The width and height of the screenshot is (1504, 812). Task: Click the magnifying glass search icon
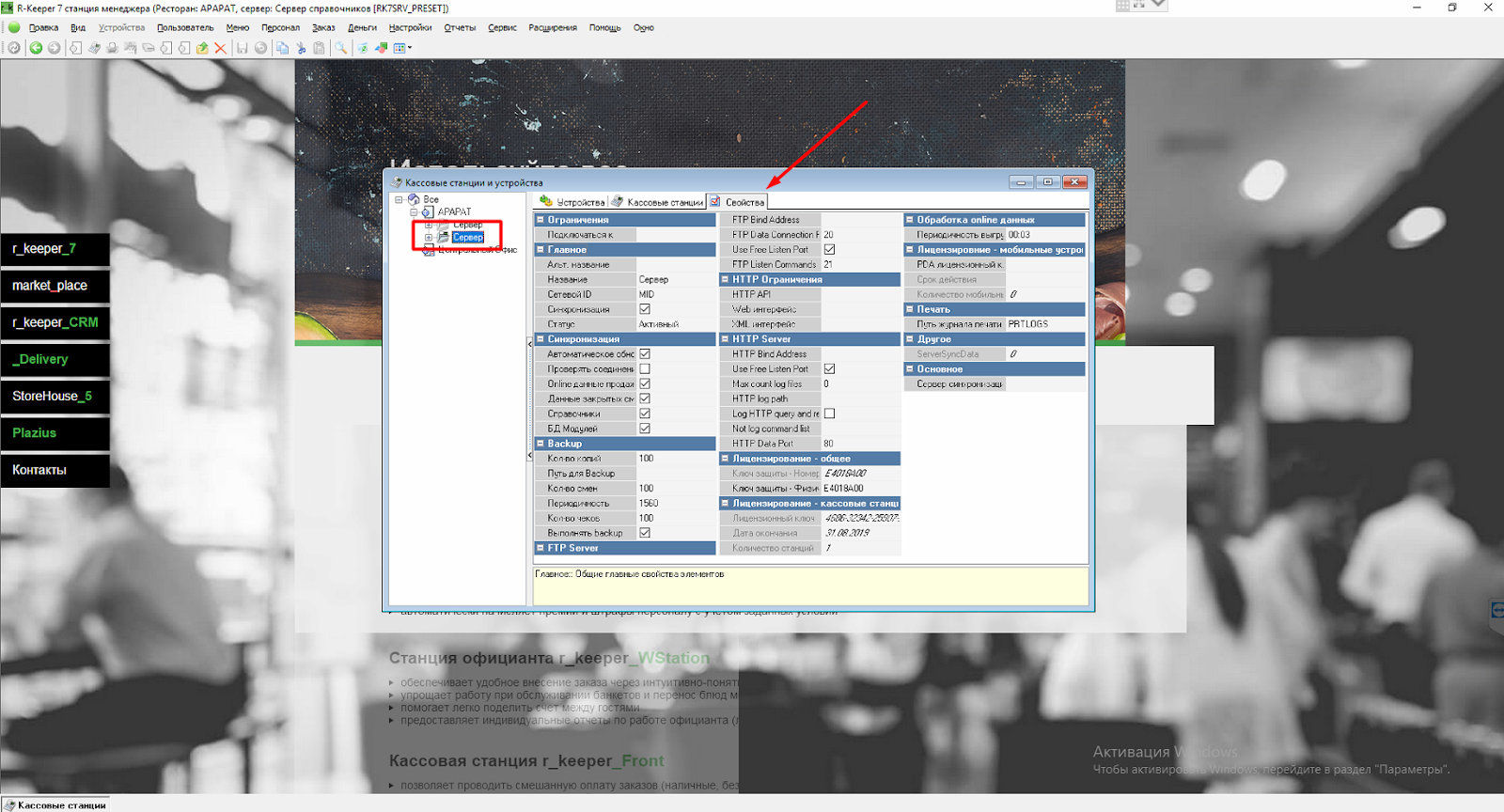(x=340, y=48)
